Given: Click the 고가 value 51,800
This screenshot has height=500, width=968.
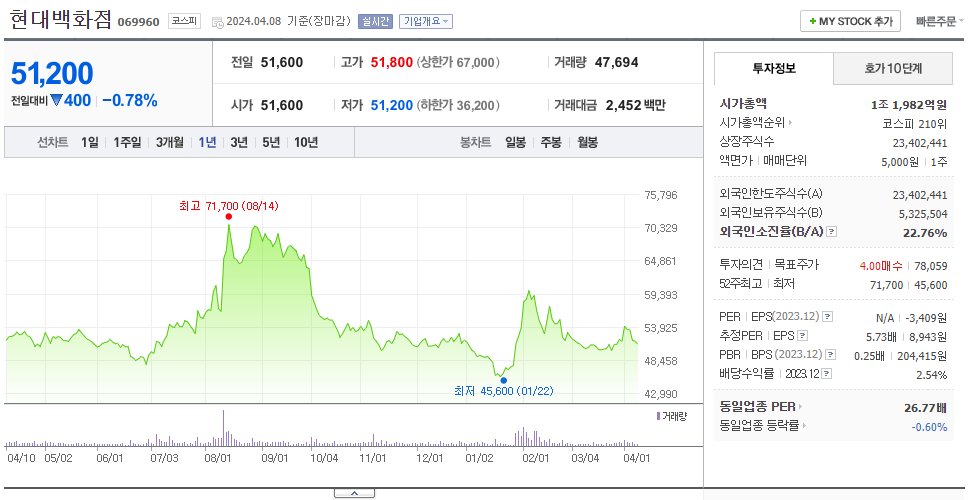Looking at the screenshot, I should coord(392,62).
